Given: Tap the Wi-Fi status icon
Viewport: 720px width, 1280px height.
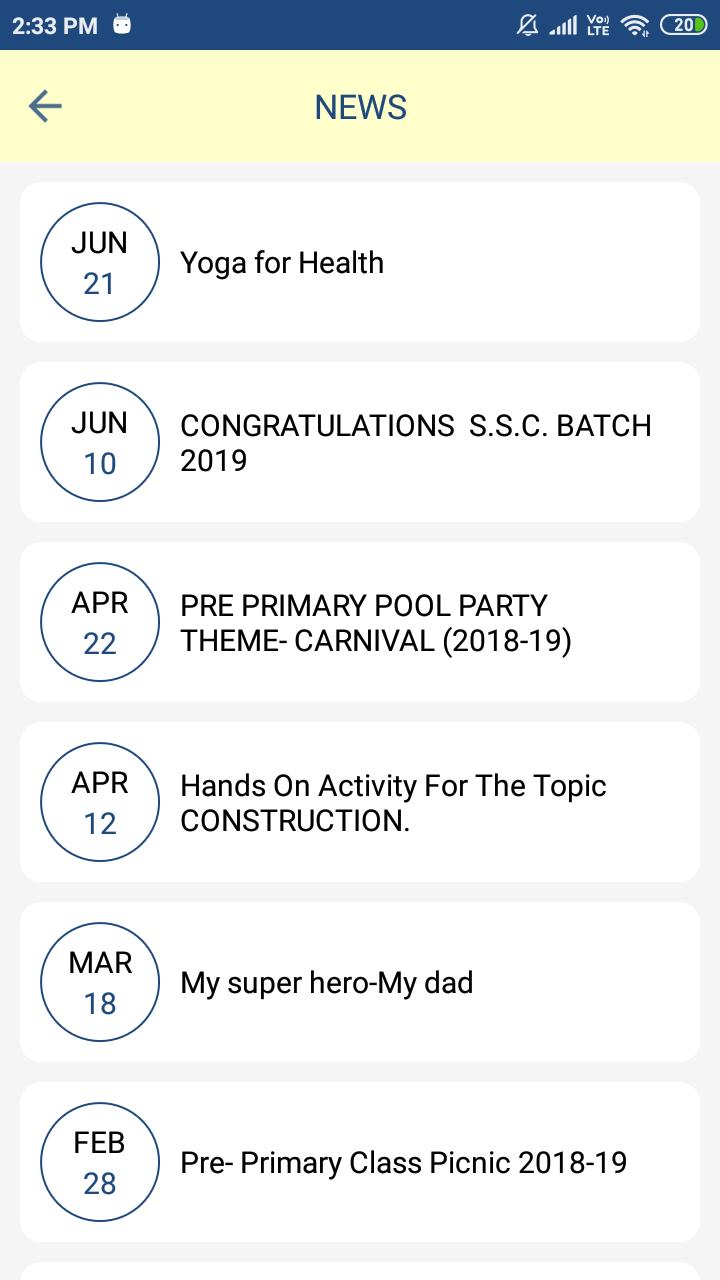Looking at the screenshot, I should [634, 25].
